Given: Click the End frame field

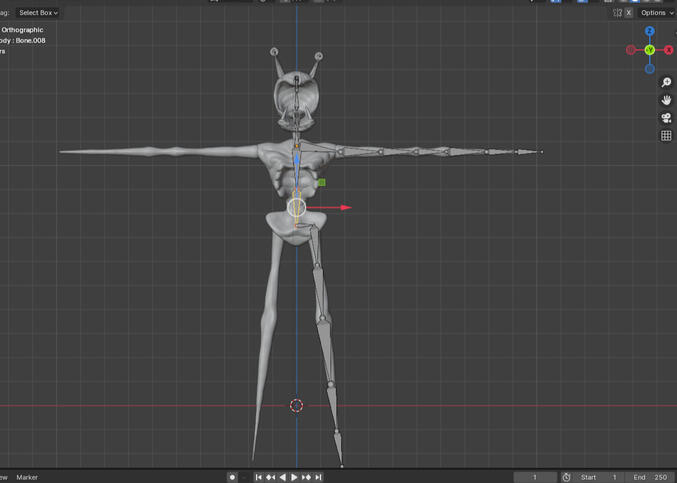Looking at the screenshot, I should tap(650, 477).
